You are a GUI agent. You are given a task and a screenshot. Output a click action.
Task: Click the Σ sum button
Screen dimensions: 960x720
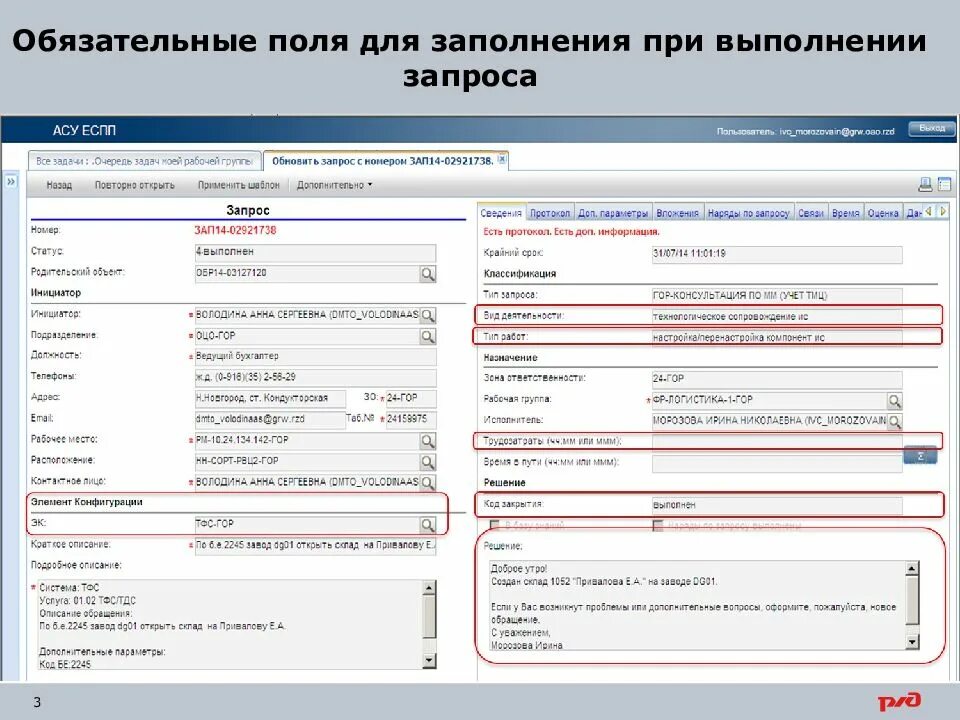coord(920,456)
